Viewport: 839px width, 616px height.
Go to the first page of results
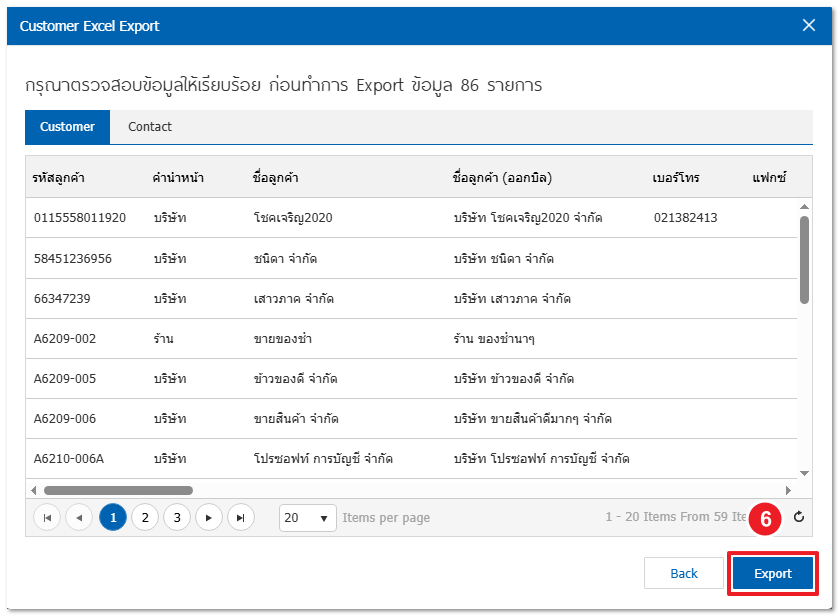tap(47, 517)
